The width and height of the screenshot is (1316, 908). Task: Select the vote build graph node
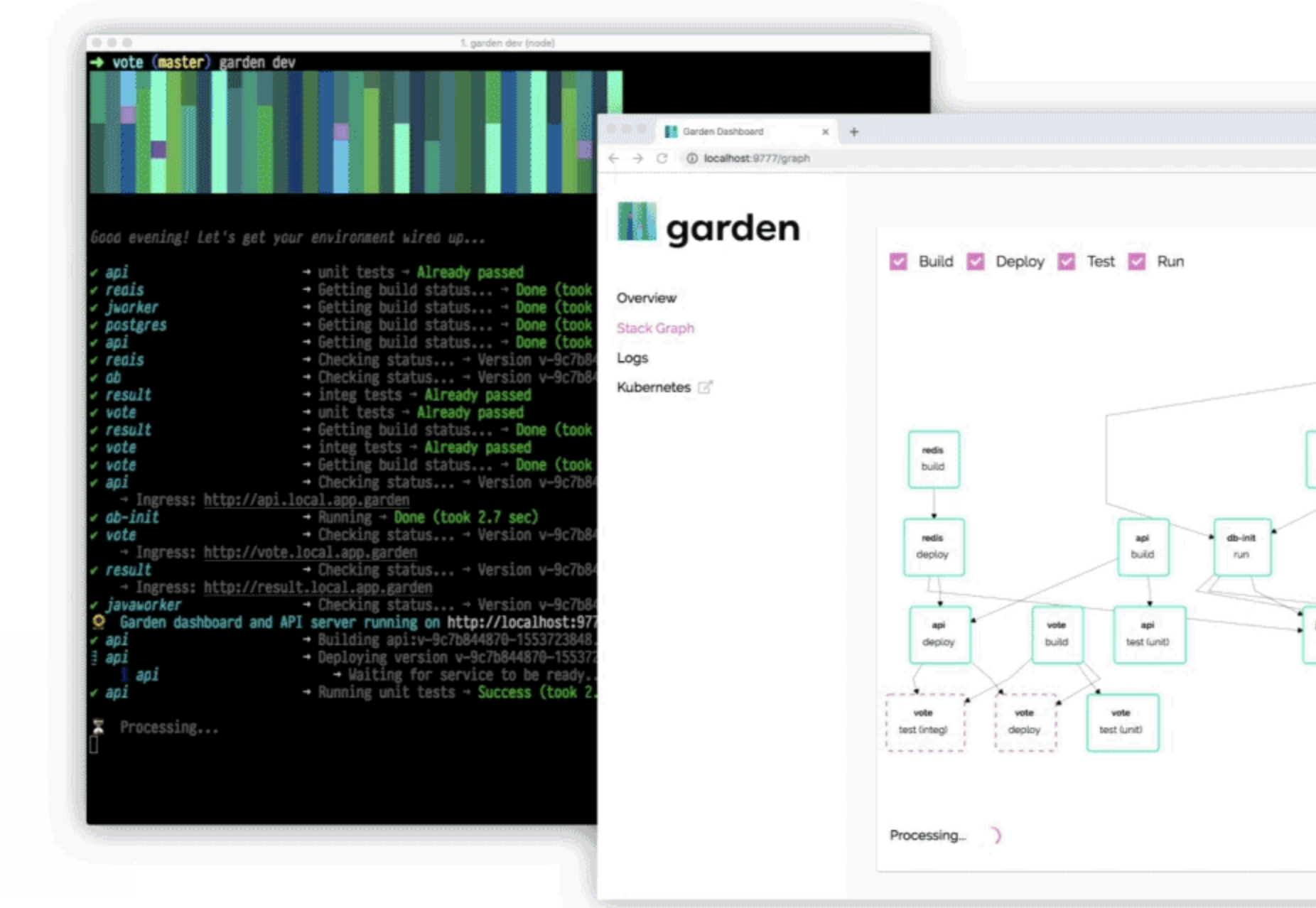(1057, 634)
